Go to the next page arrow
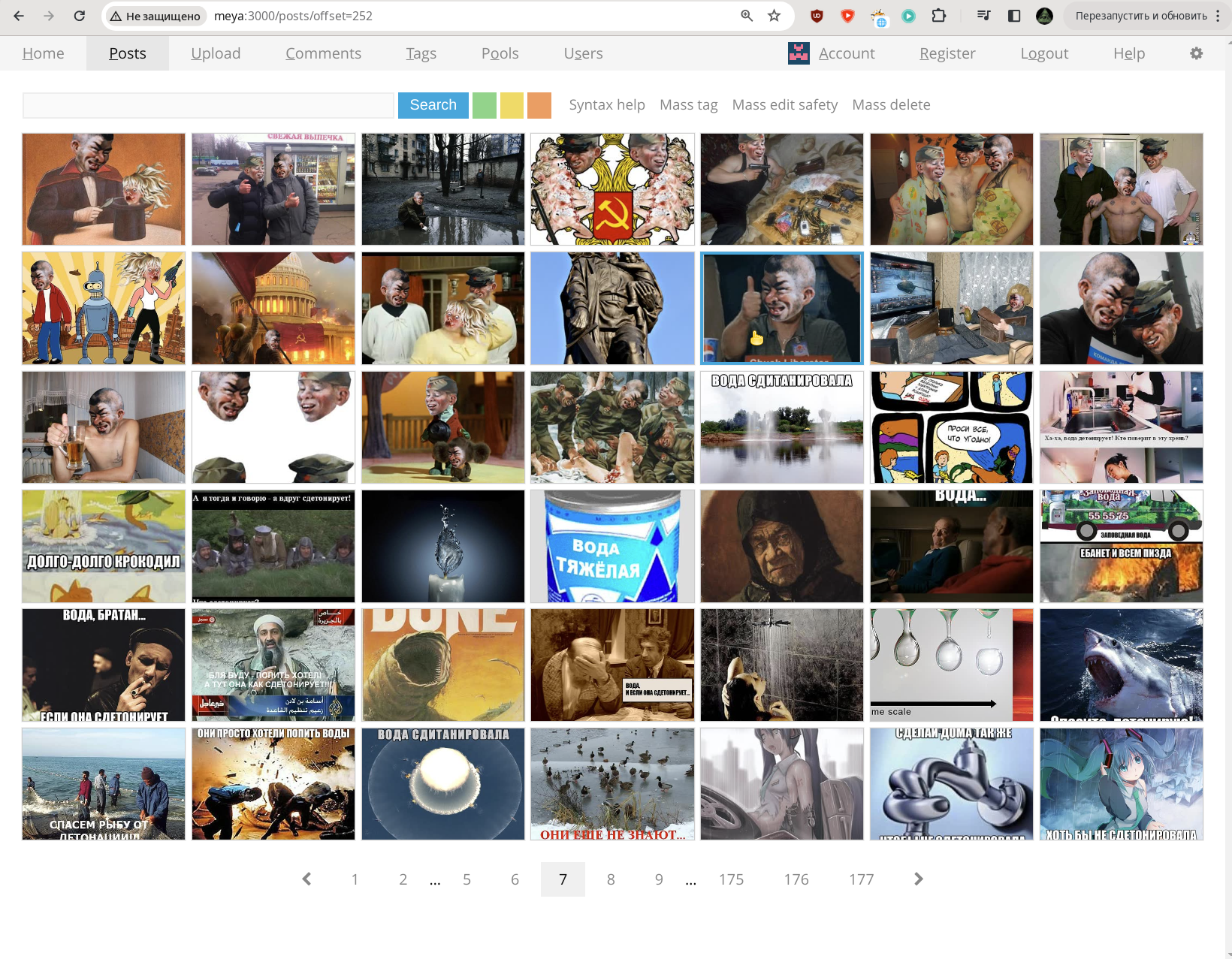Image resolution: width=1232 pixels, height=959 pixels. click(918, 879)
